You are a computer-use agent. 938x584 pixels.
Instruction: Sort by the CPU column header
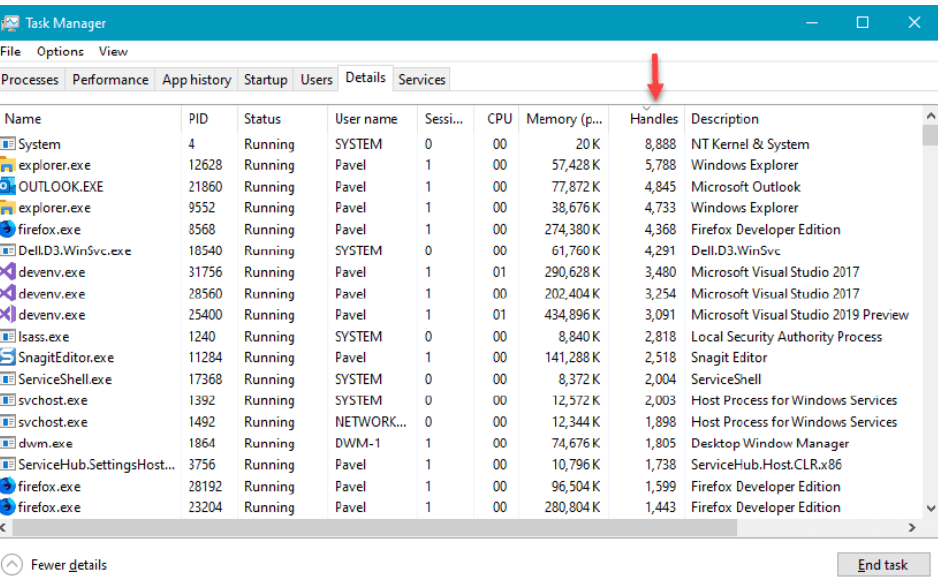(497, 119)
